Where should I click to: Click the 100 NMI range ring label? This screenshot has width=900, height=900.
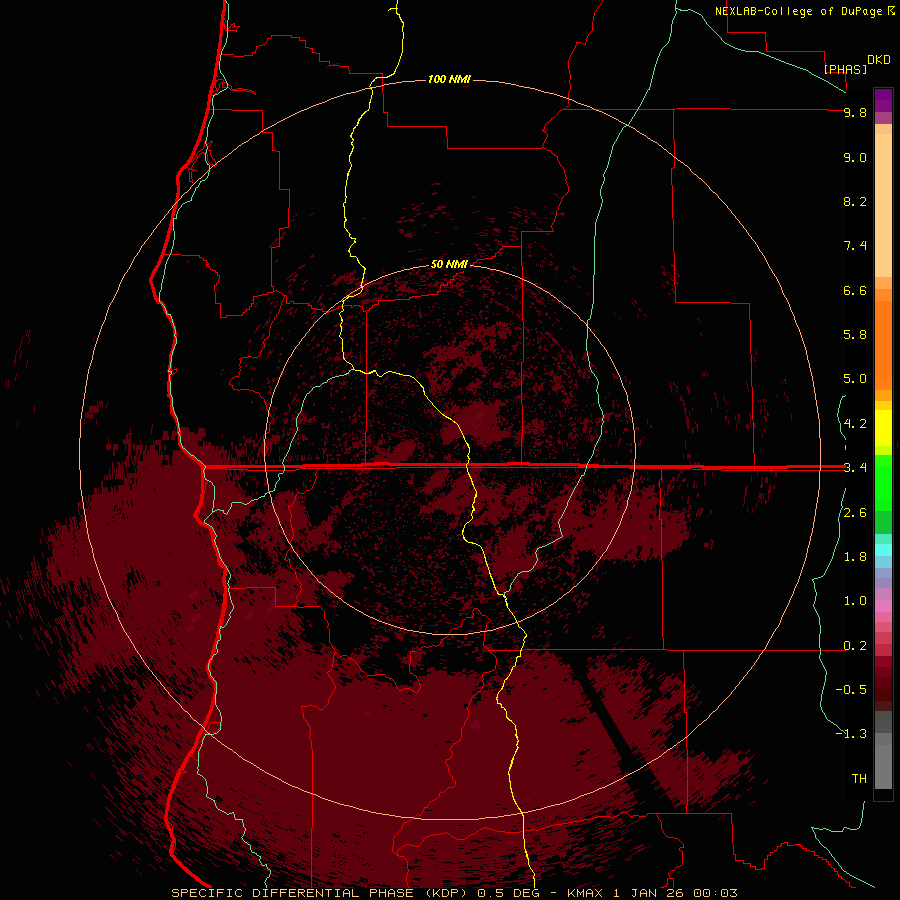pos(449,79)
